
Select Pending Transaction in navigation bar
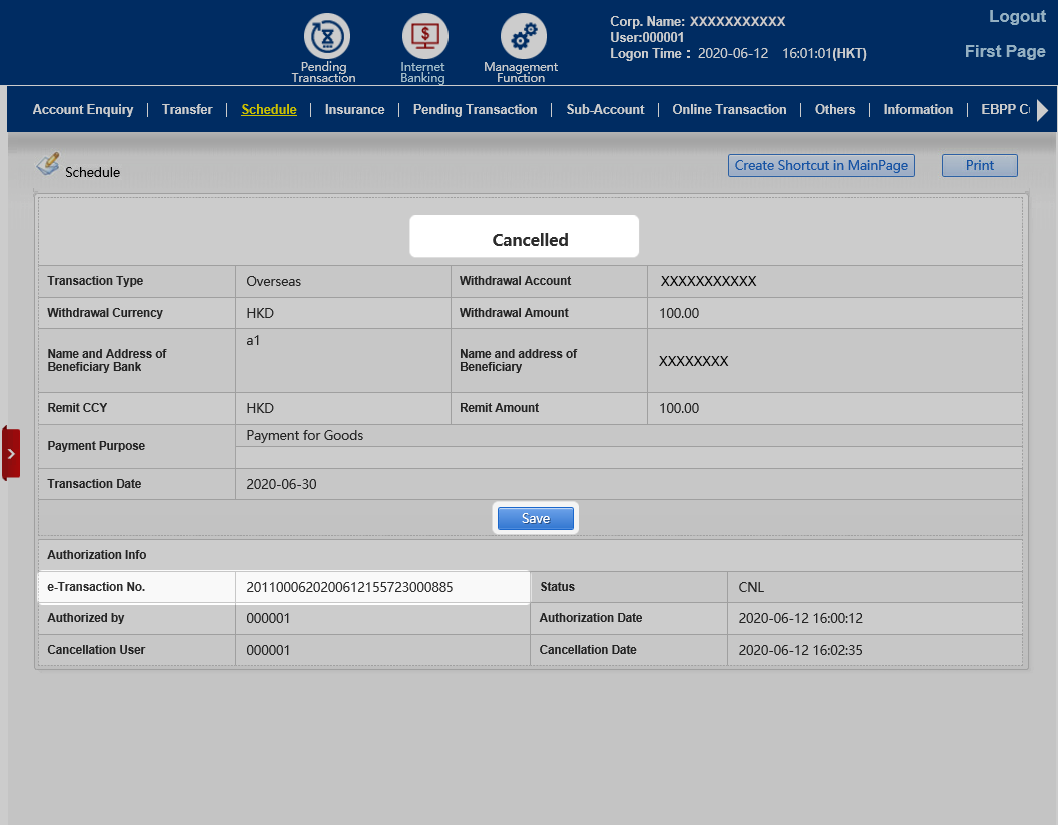pyautogui.click(x=475, y=110)
